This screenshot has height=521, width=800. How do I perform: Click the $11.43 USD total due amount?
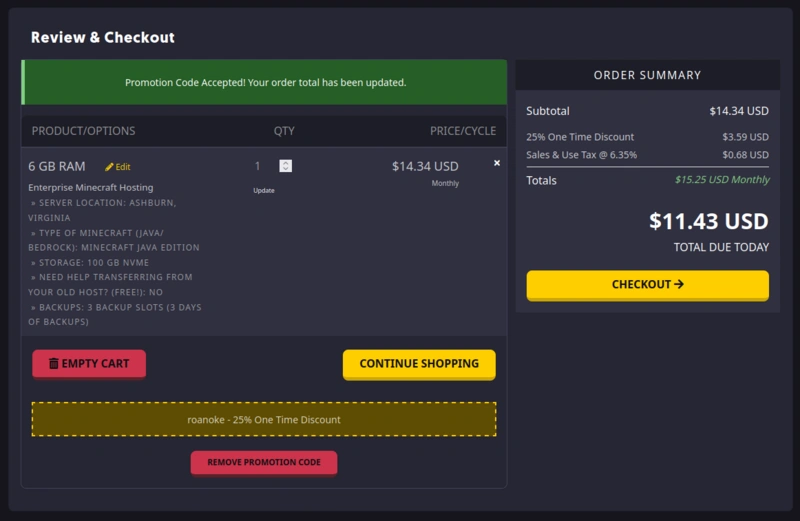click(x=708, y=221)
